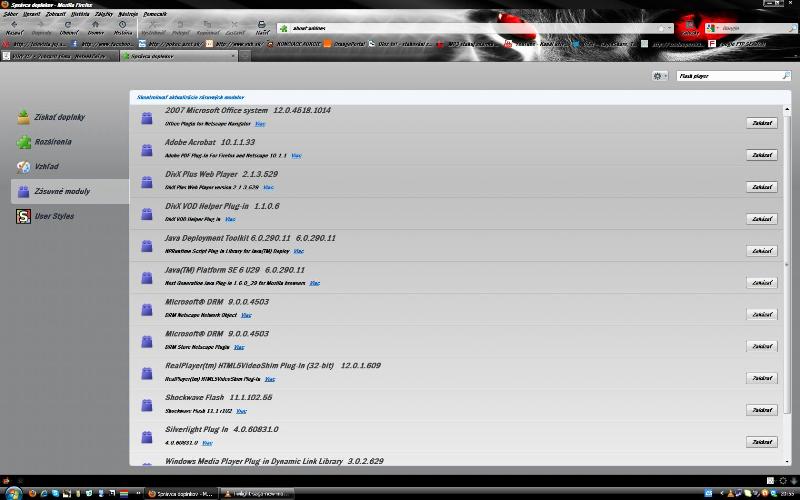Open the Zobraziť menu

pos(56,14)
